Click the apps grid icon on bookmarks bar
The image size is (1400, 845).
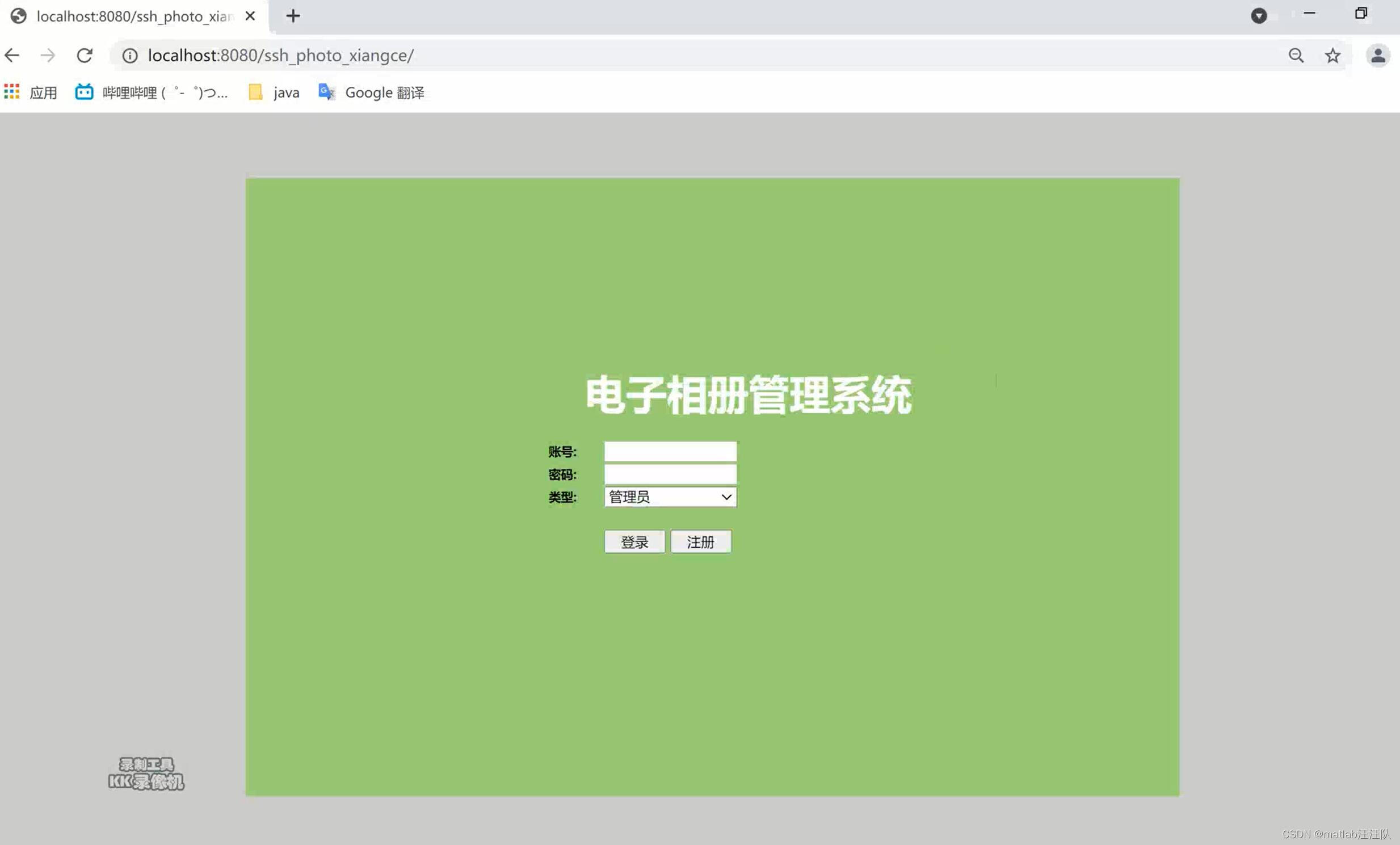pyautogui.click(x=11, y=91)
